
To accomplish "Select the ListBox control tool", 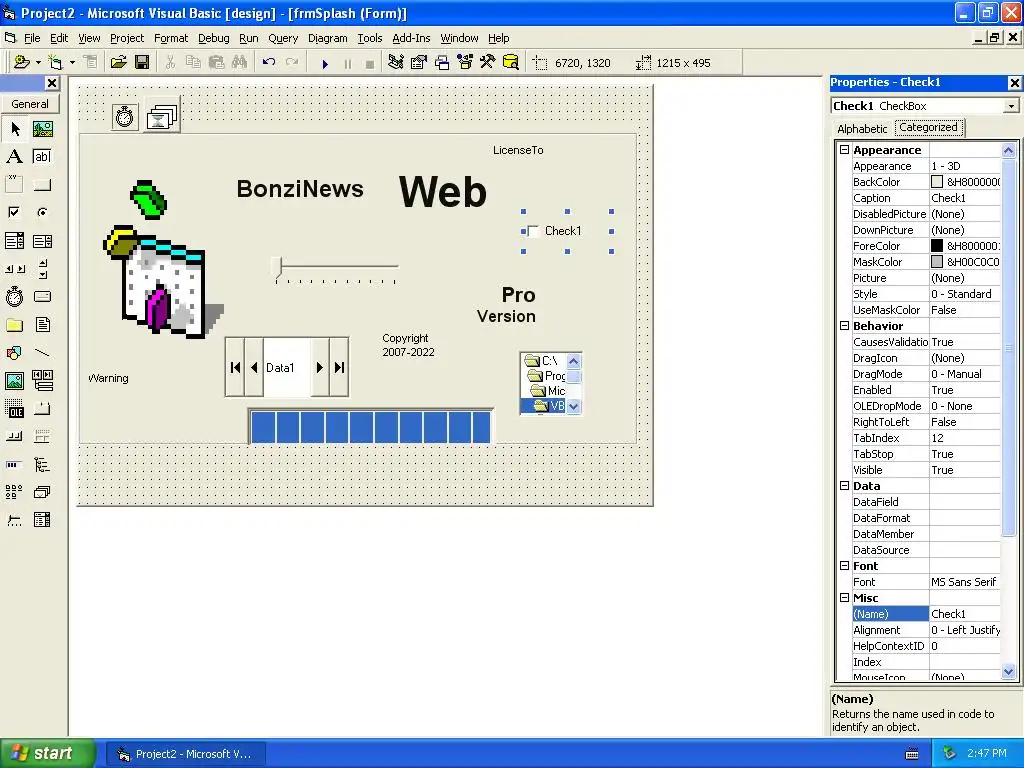I will pos(42,241).
